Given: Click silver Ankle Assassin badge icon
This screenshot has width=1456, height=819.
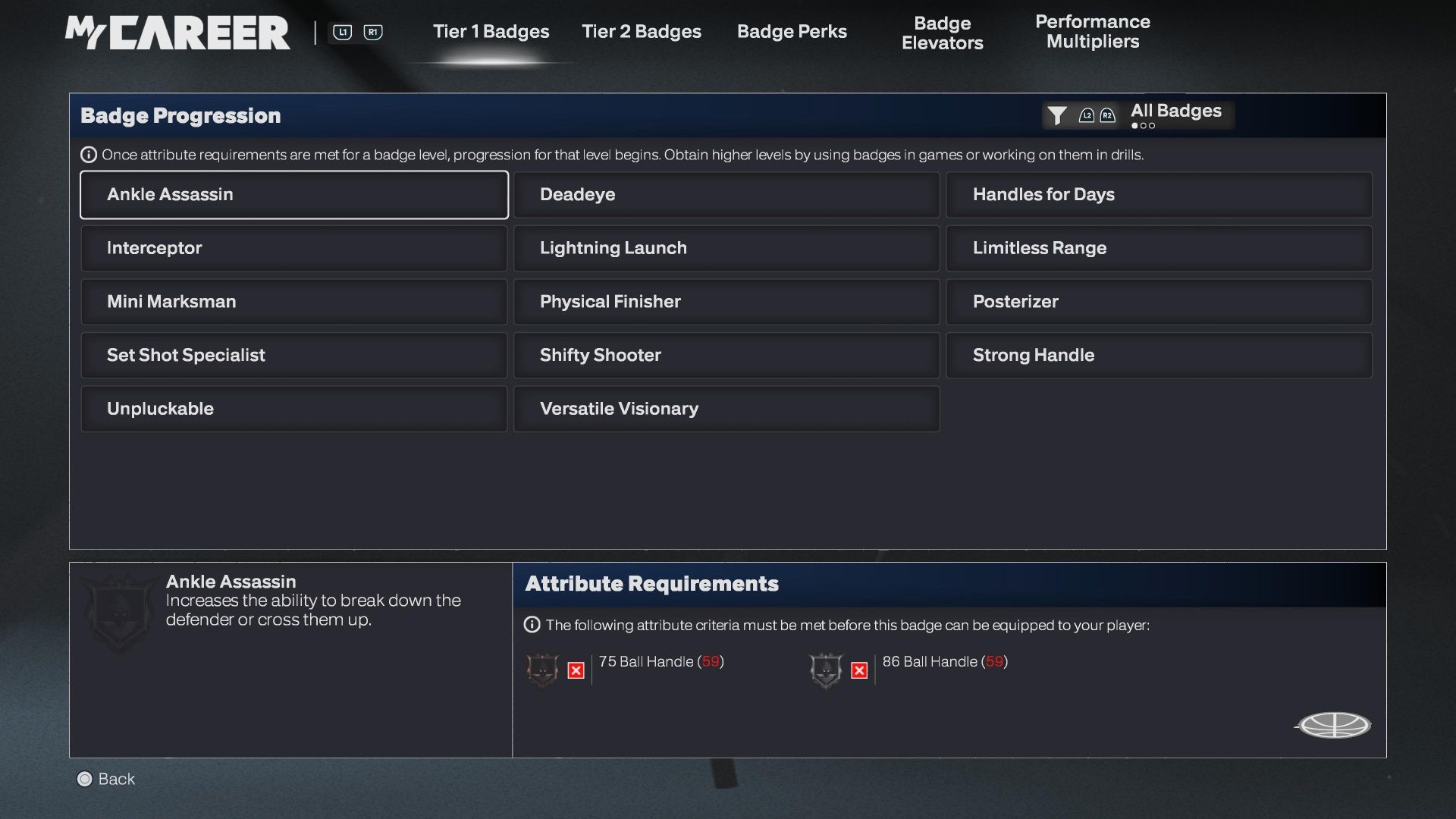Looking at the screenshot, I should (826, 670).
